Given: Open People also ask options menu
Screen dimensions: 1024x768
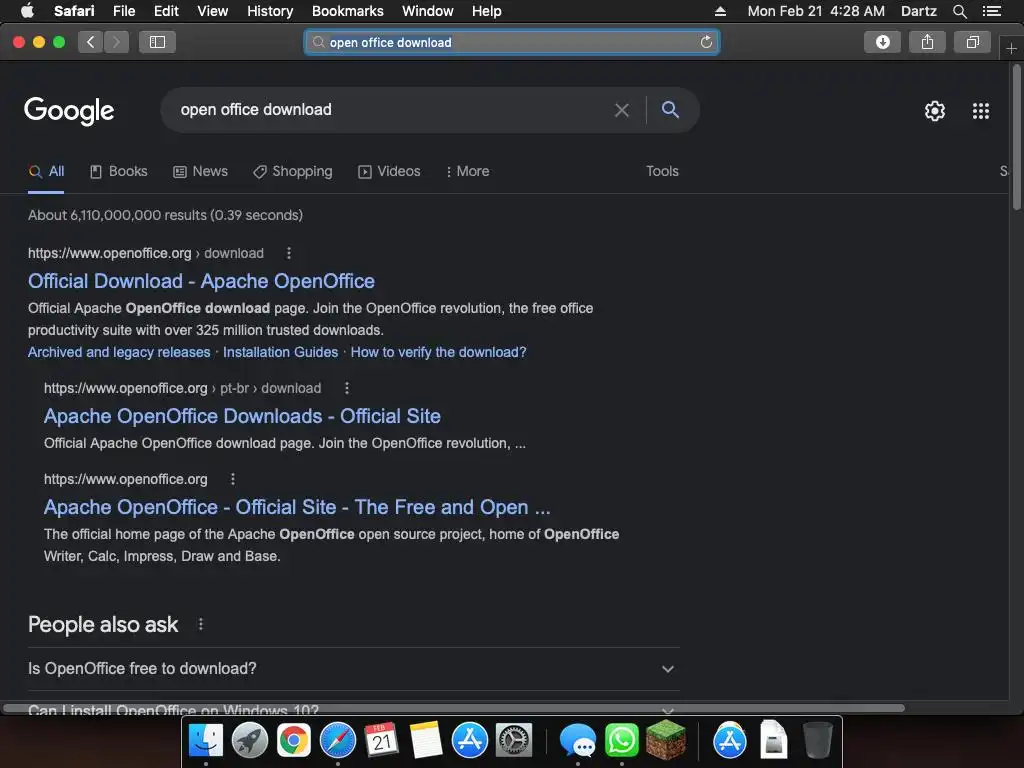Looking at the screenshot, I should coord(200,624).
